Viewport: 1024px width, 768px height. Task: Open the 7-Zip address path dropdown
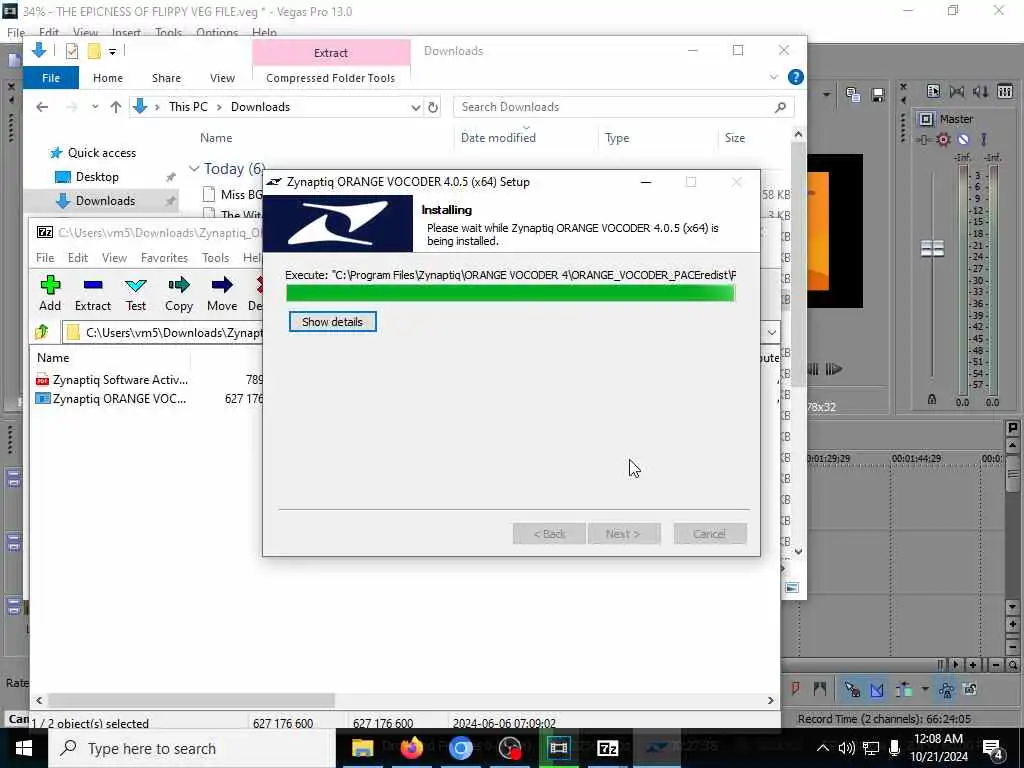coord(771,332)
